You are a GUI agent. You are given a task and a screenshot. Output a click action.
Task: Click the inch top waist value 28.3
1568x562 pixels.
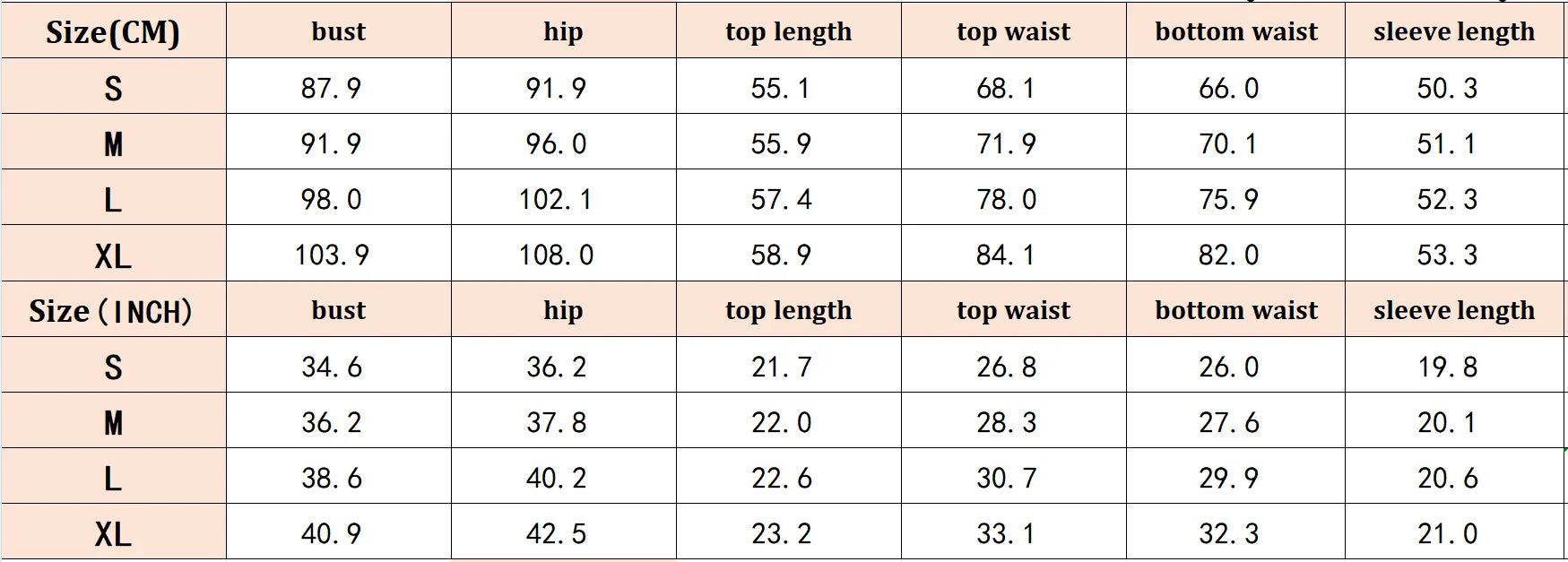coord(1006,422)
